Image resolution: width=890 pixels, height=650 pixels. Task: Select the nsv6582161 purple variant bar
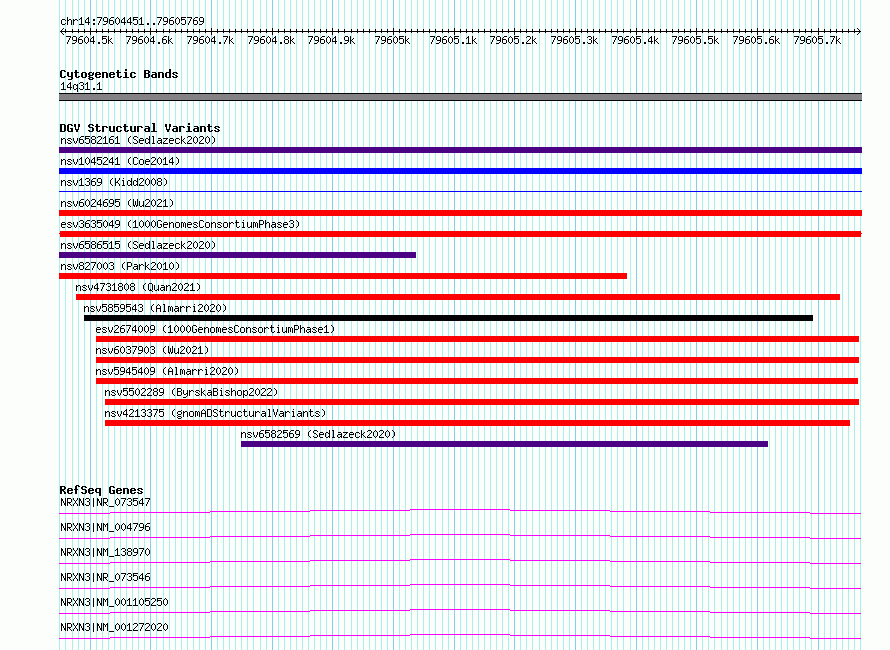(x=460, y=150)
